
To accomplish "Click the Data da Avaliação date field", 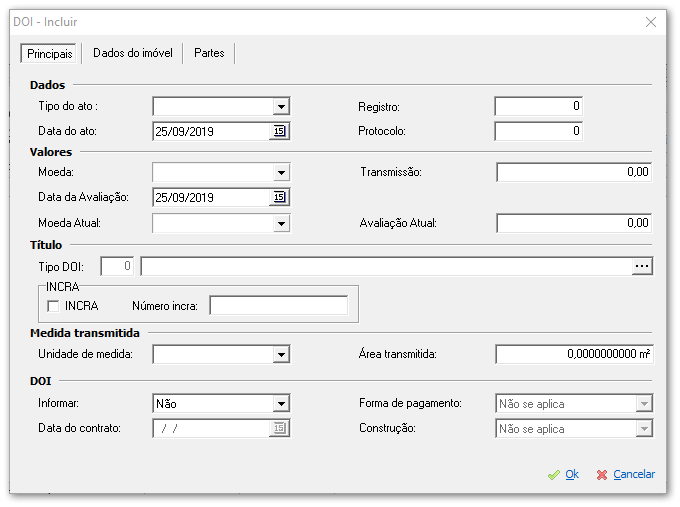I will coord(212,197).
